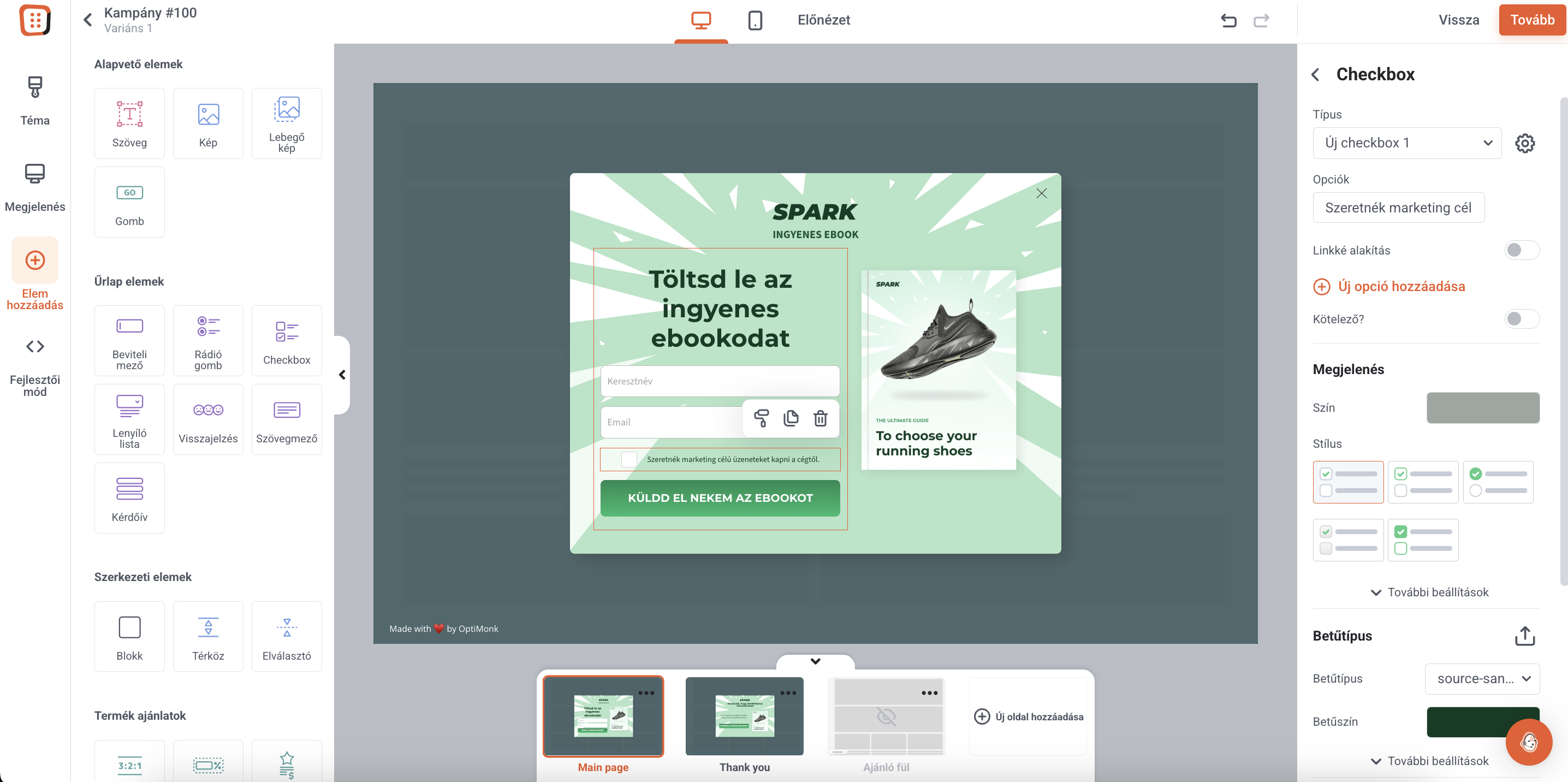Click the Keresztnév input field

720,381
